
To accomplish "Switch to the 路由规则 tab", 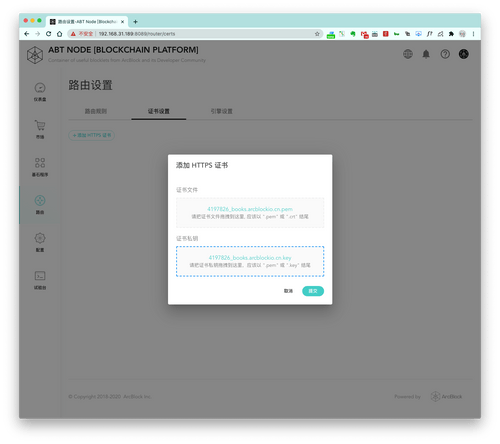I will (96, 111).
